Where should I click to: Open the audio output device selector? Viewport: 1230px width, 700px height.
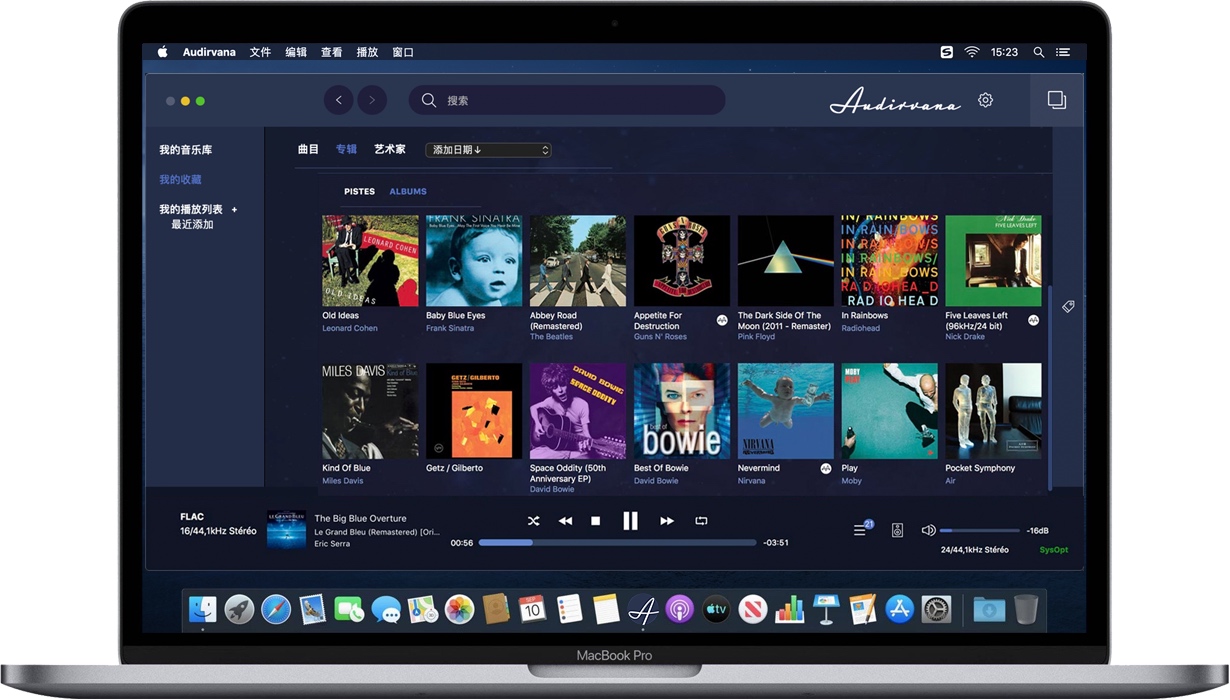pyautogui.click(x=897, y=530)
